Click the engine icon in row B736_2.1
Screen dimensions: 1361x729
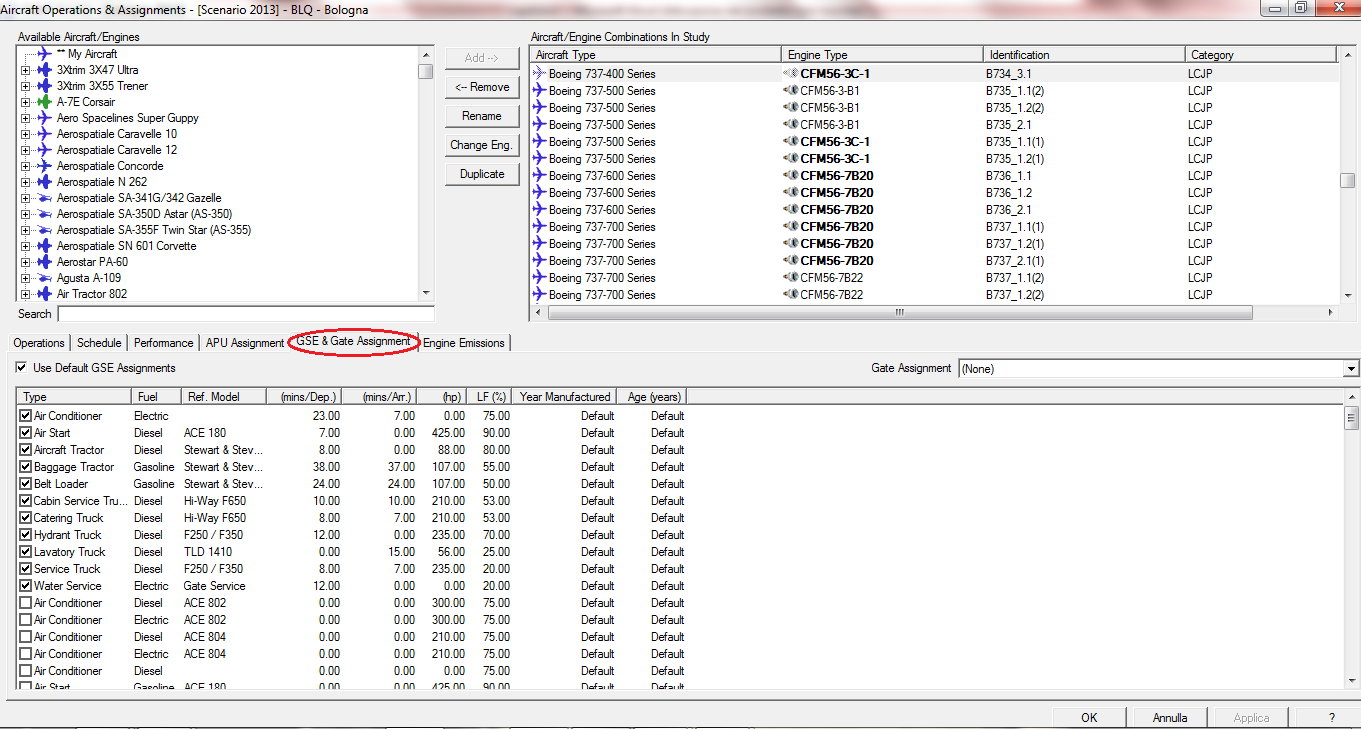pos(790,209)
